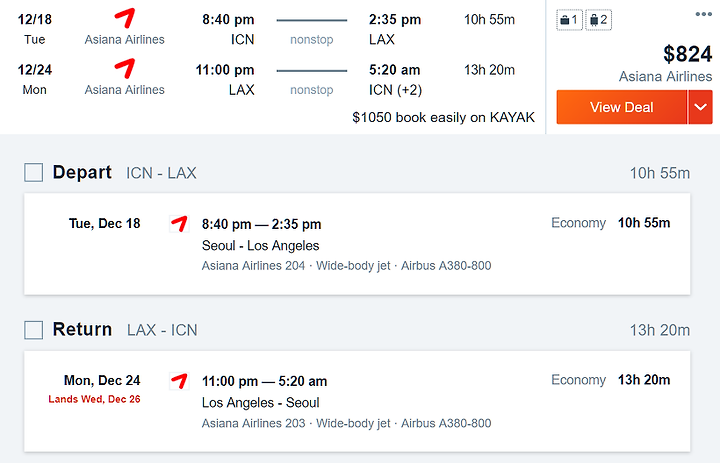Click the carry-on bag allowance icon
720x463 pixels.
pos(569,20)
